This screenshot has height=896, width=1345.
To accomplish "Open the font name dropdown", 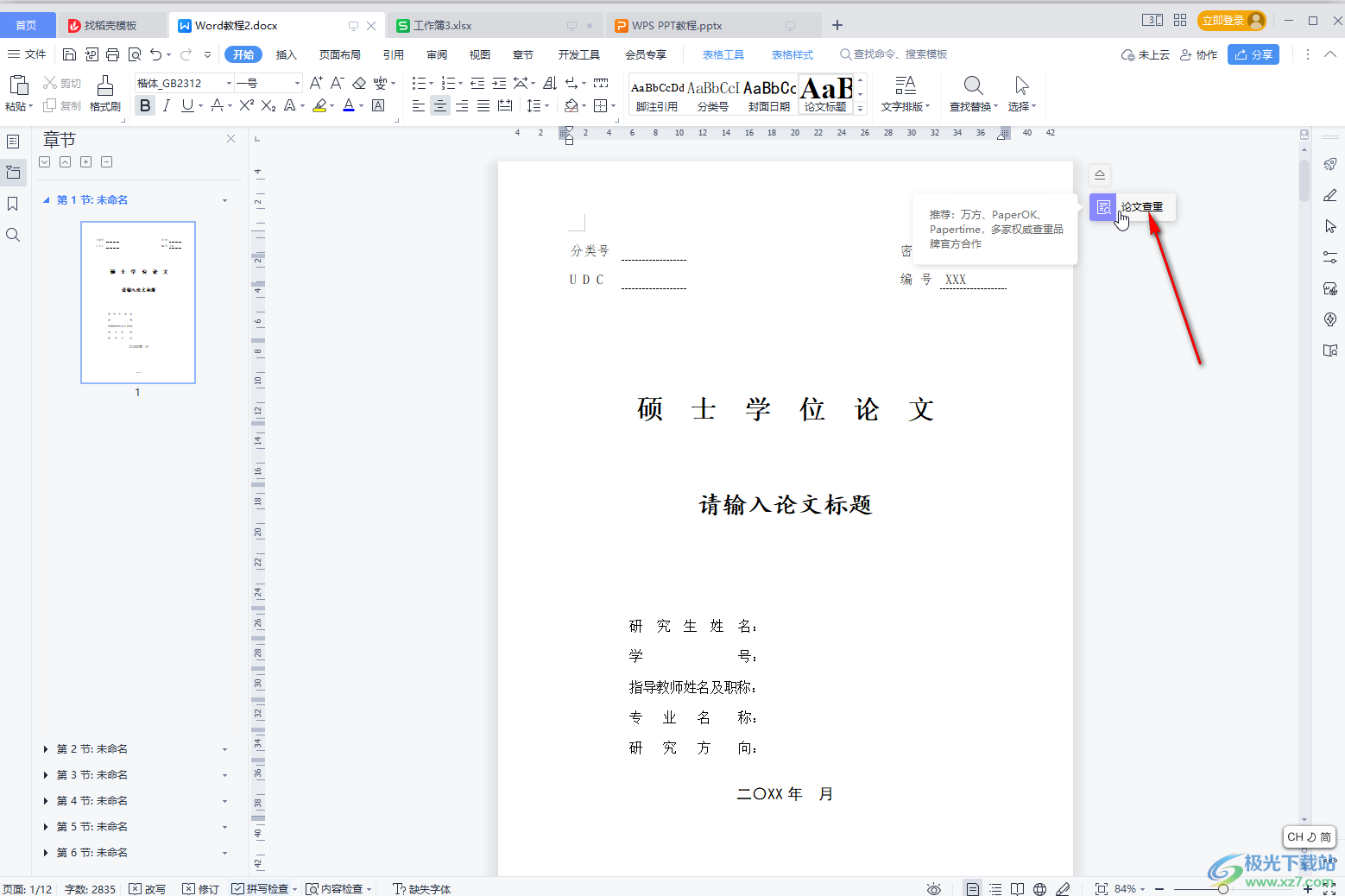I will [x=229, y=83].
